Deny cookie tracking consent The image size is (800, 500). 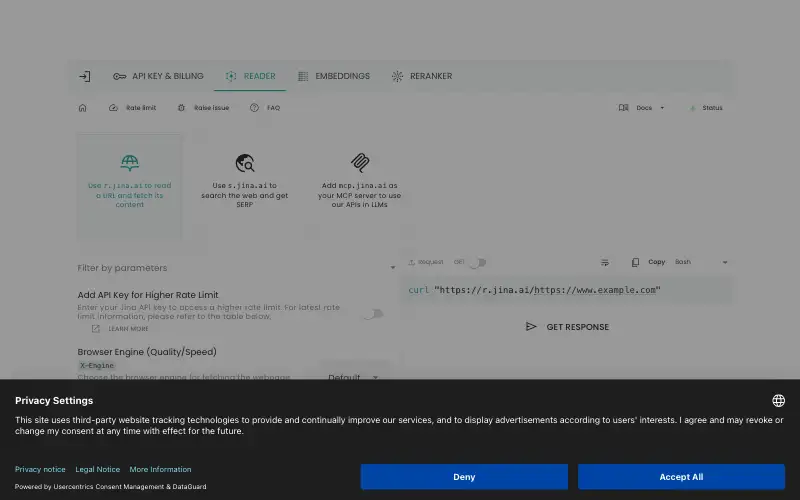tap(464, 477)
